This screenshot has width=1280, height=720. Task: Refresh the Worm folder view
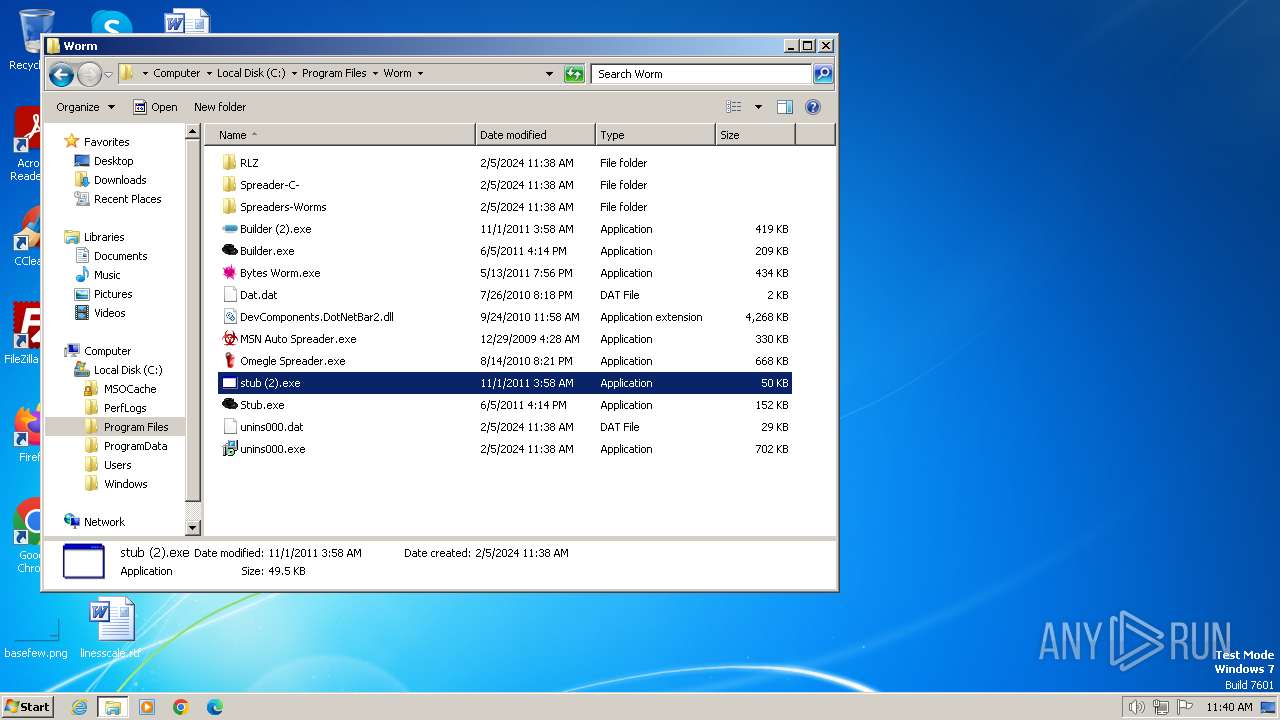click(574, 74)
